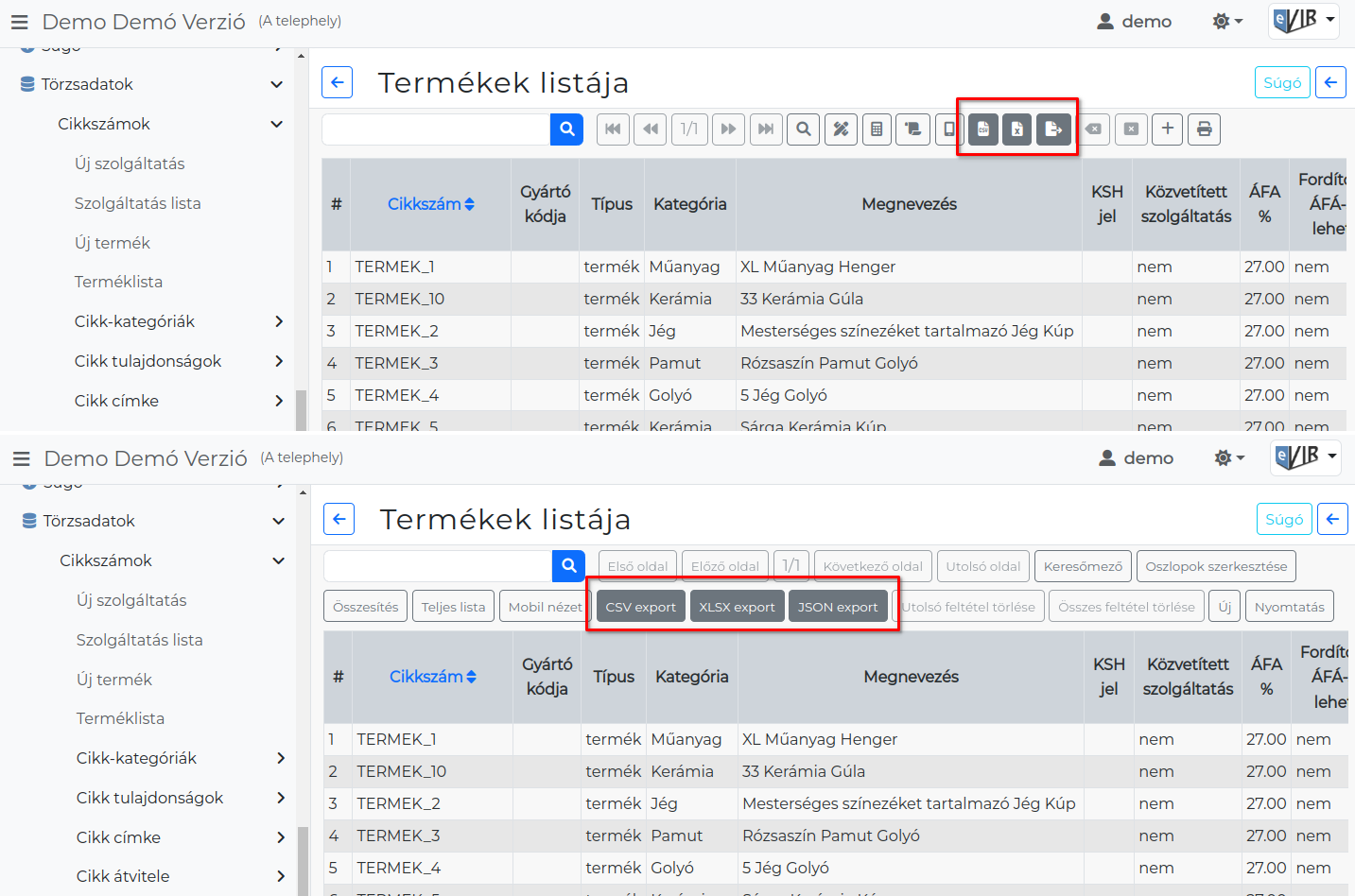Viewport: 1355px width, 896px height.
Task: Jump to last page with the skip-forward icon
Action: coord(766,129)
